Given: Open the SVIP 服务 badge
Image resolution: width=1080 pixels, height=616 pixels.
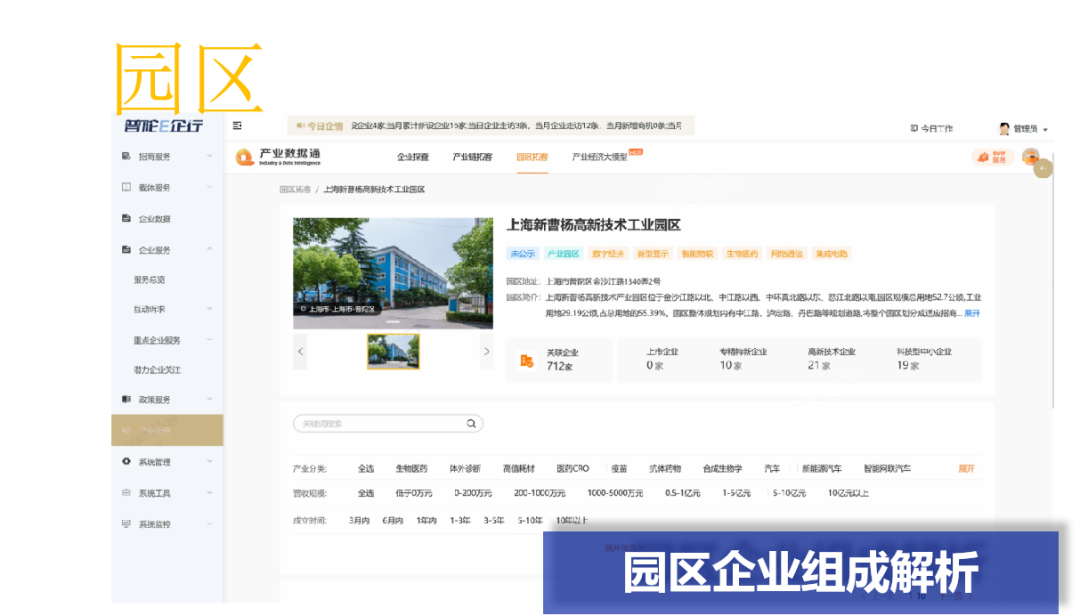Looking at the screenshot, I should (992, 157).
